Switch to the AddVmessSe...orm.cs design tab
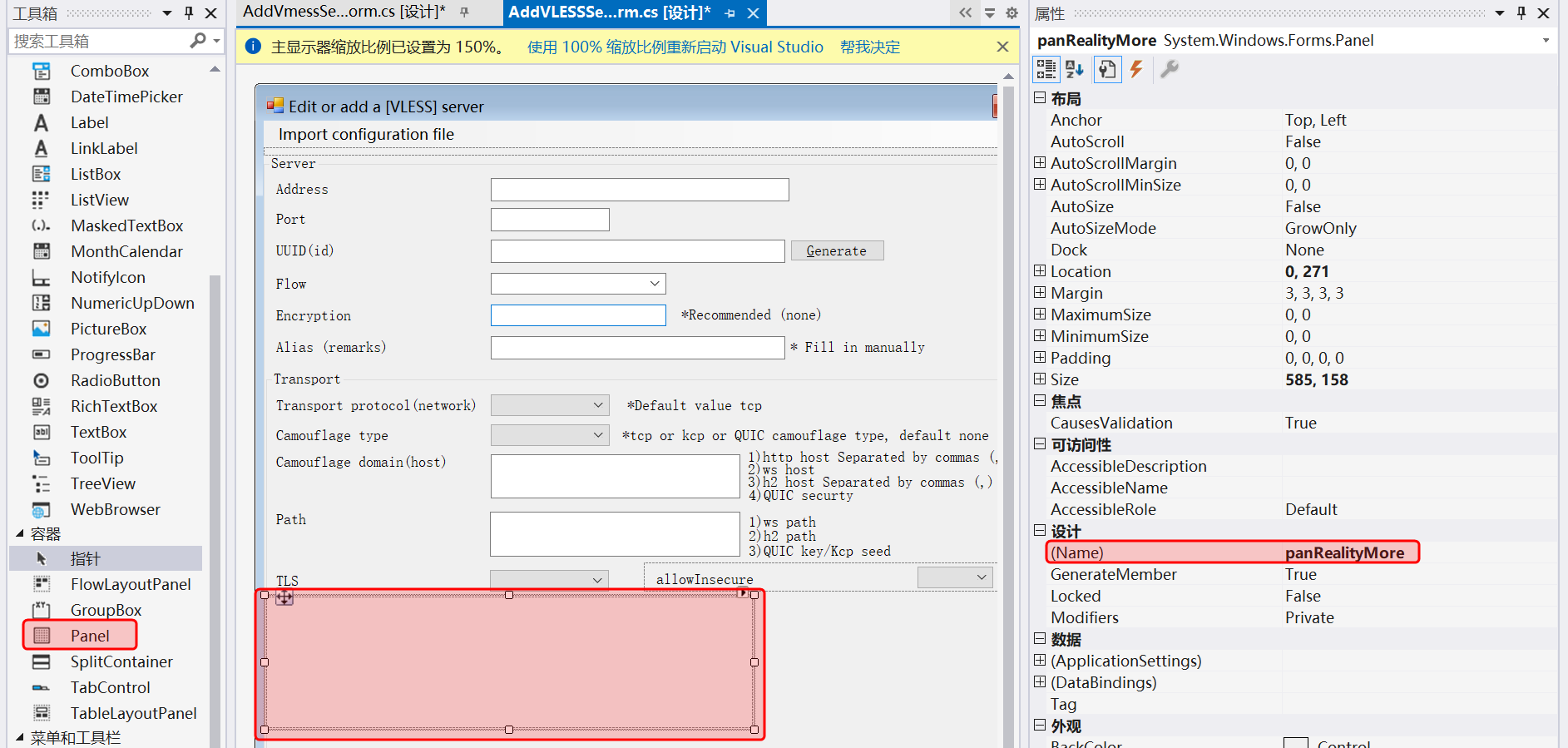 (344, 12)
